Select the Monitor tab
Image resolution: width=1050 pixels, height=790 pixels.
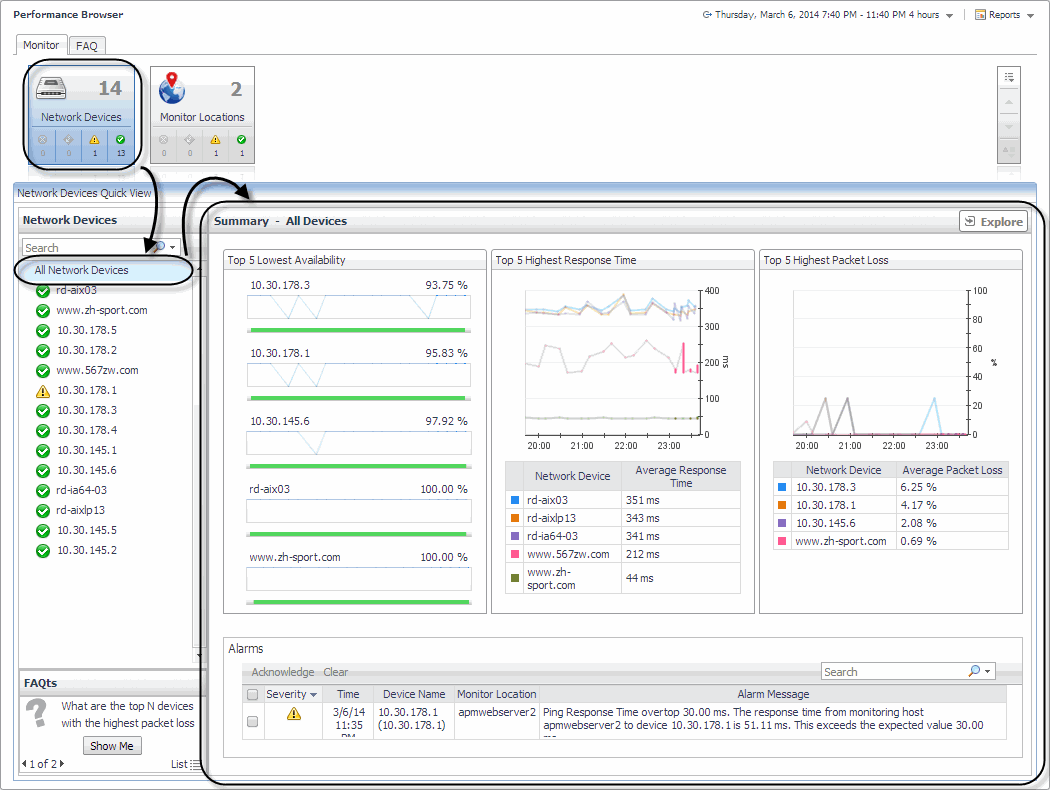point(41,46)
